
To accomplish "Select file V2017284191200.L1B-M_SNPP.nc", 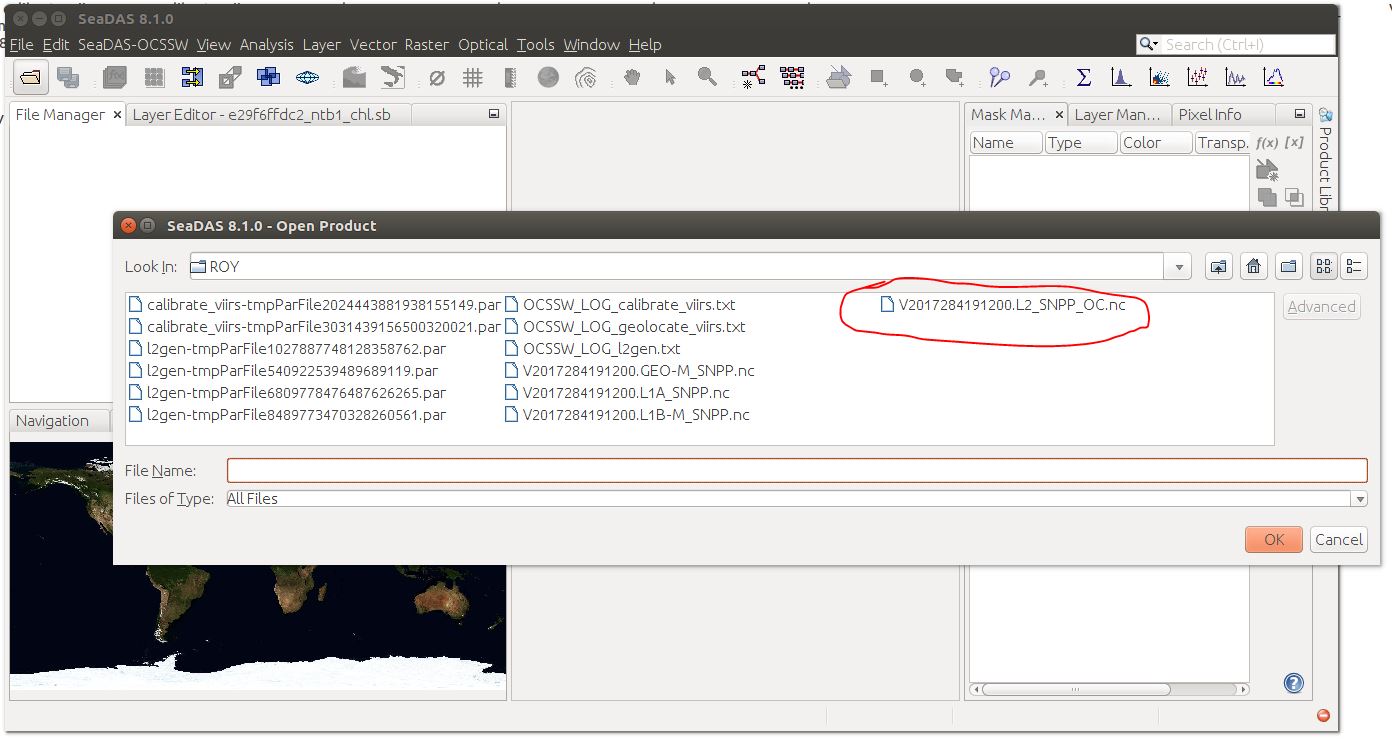I will point(628,415).
